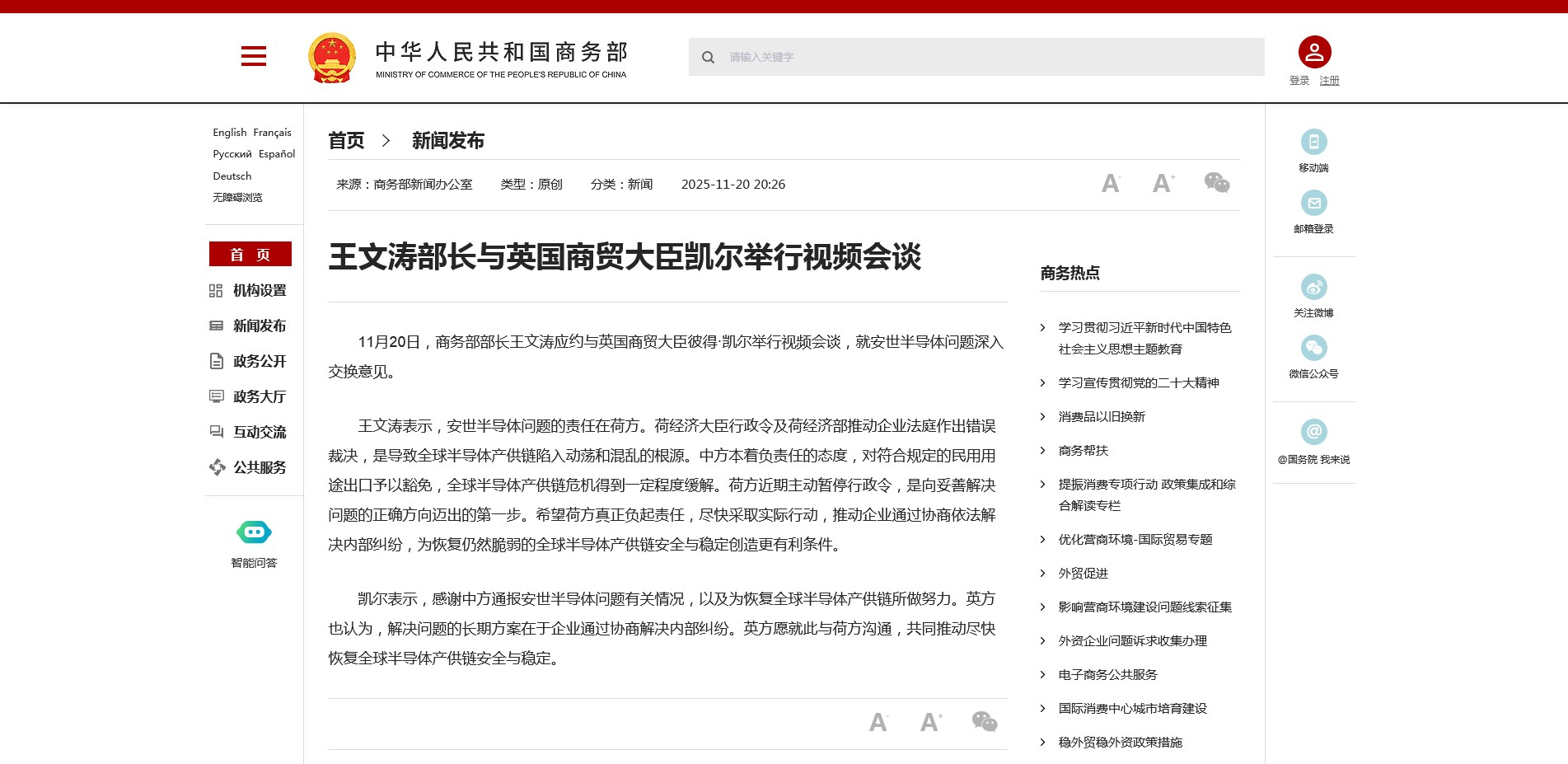Increase font size using bottom A+ button

coord(930,722)
